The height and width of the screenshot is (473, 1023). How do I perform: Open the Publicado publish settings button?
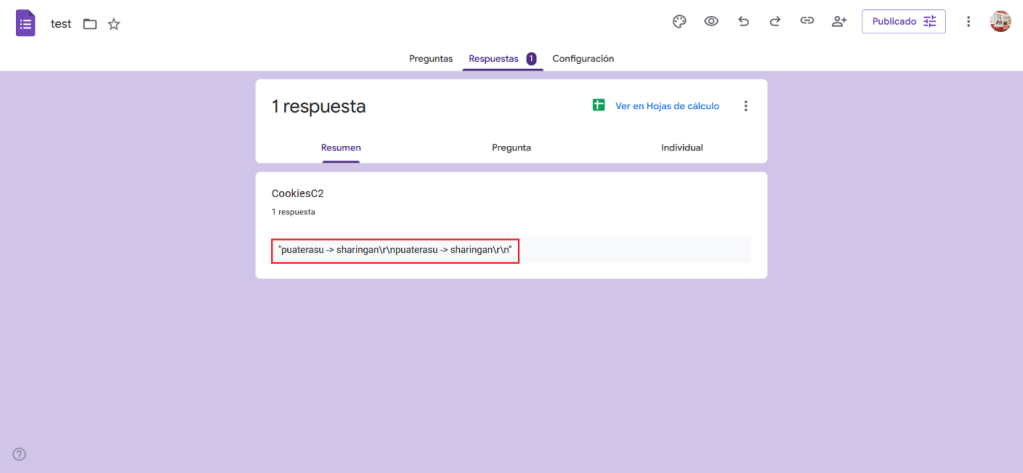(x=903, y=21)
